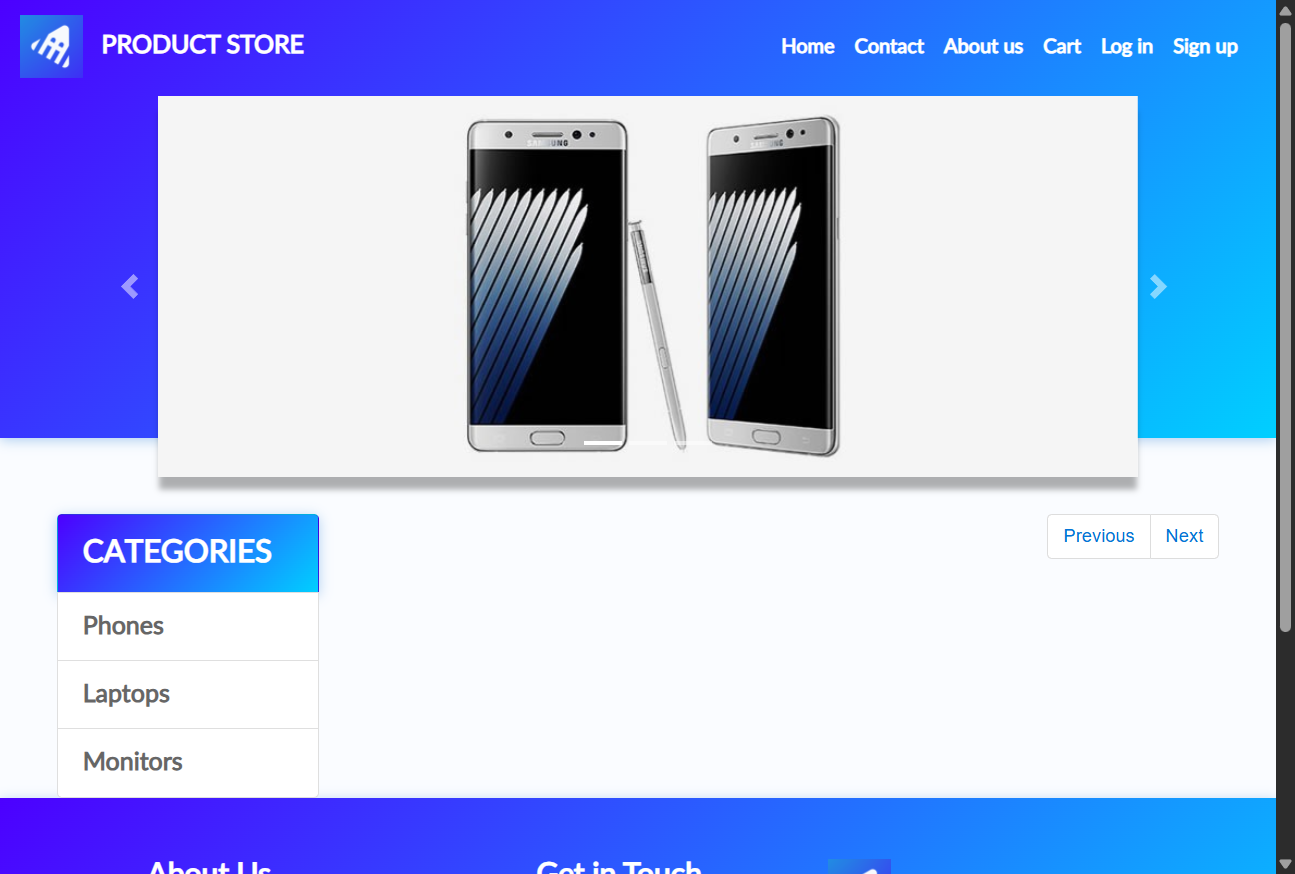This screenshot has height=874, width=1295.
Task: Click the Previous pagination button
Action: 1099,536
